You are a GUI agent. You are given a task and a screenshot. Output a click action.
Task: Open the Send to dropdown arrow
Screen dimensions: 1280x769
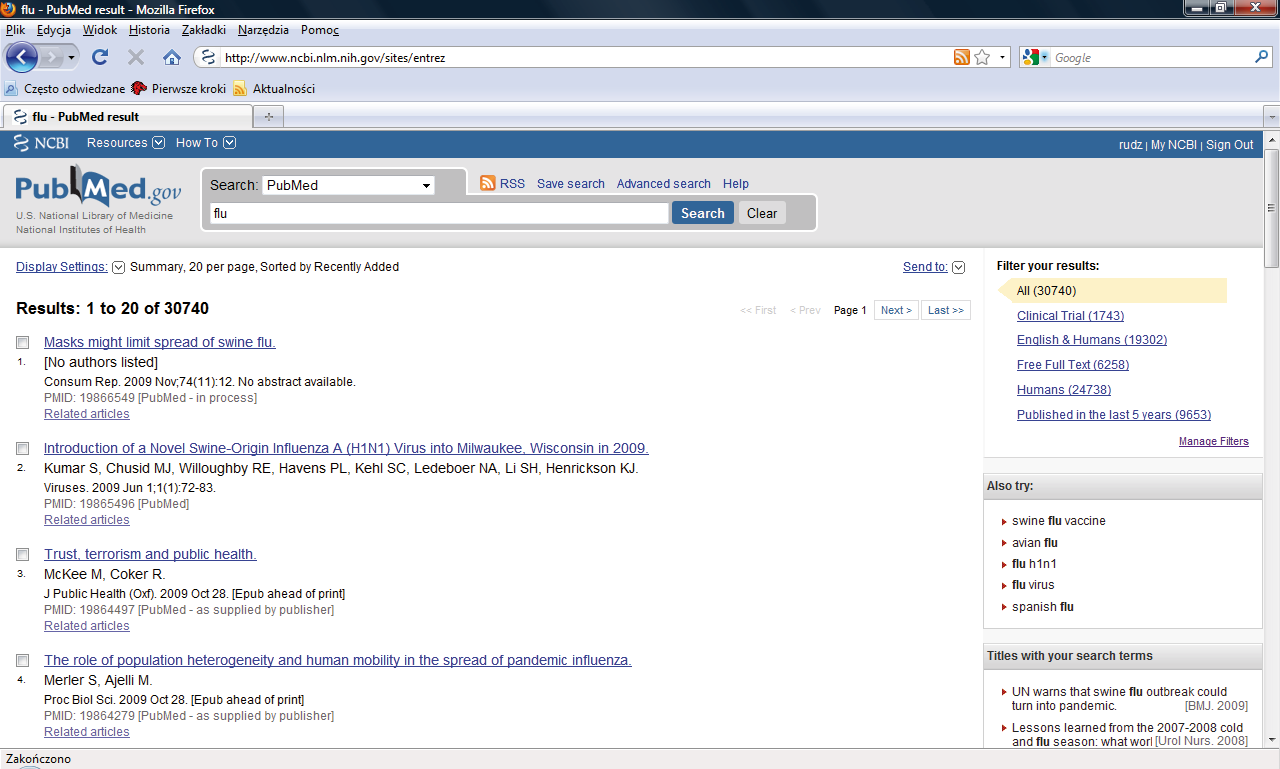coord(959,267)
